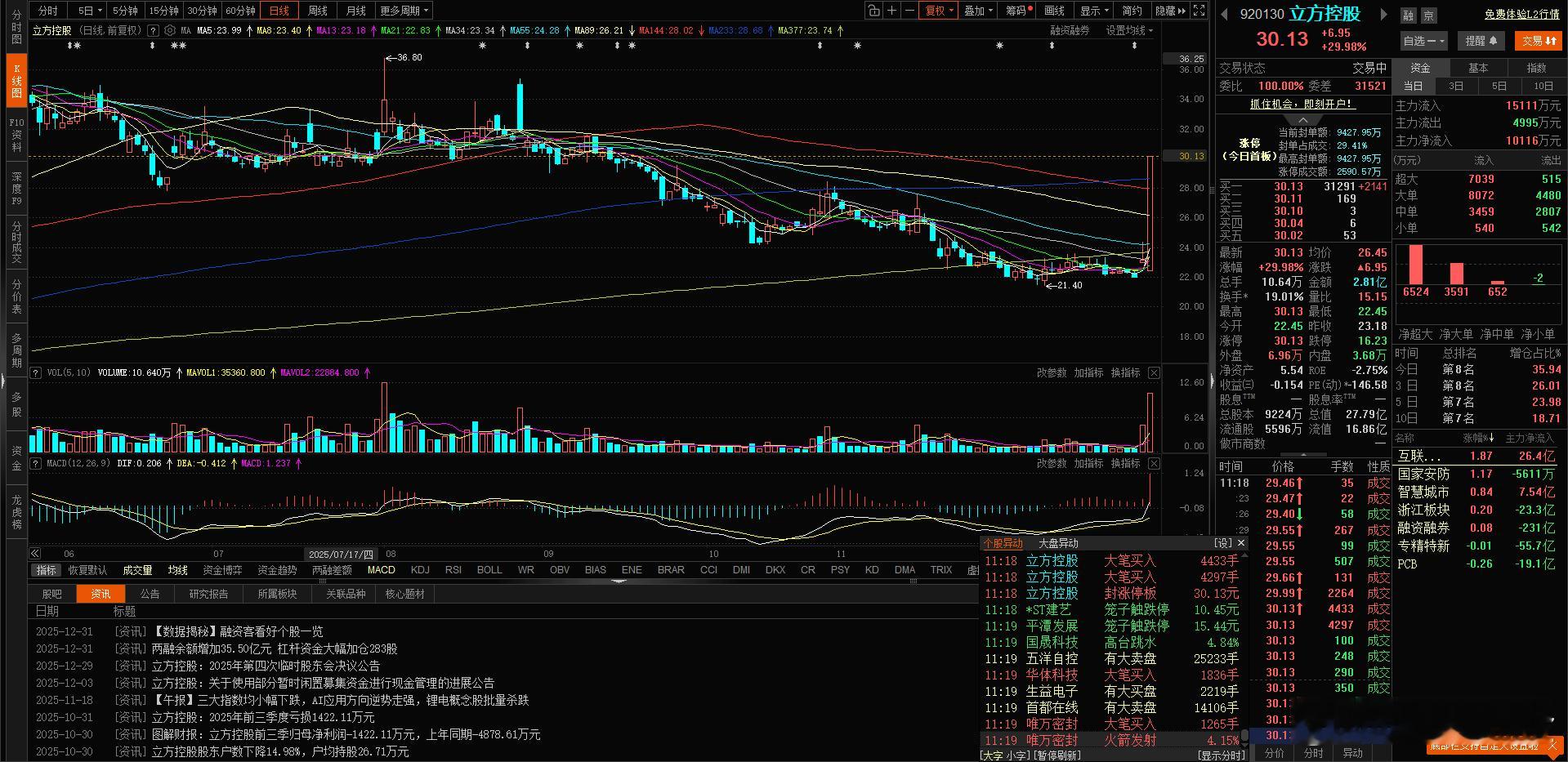Open the 多周期 sidebar view
Viewport: 1568px width, 762px height.
click(x=16, y=350)
